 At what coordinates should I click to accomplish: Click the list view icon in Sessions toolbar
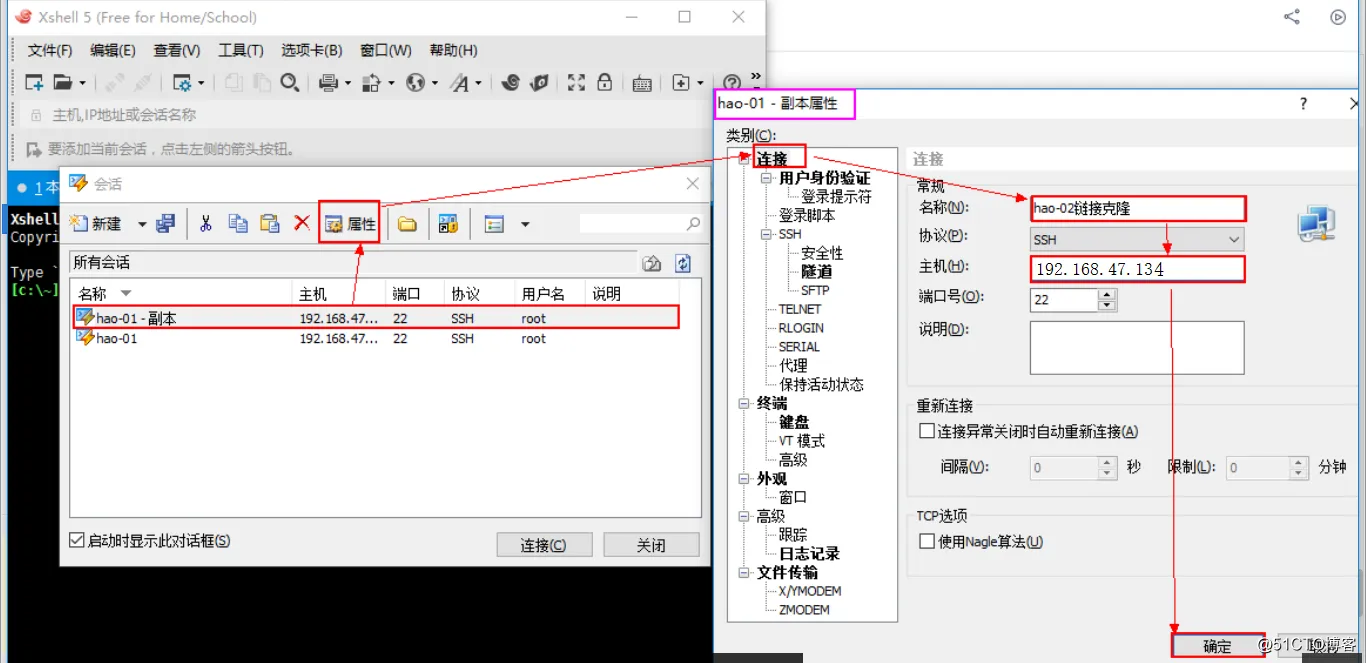click(x=494, y=224)
